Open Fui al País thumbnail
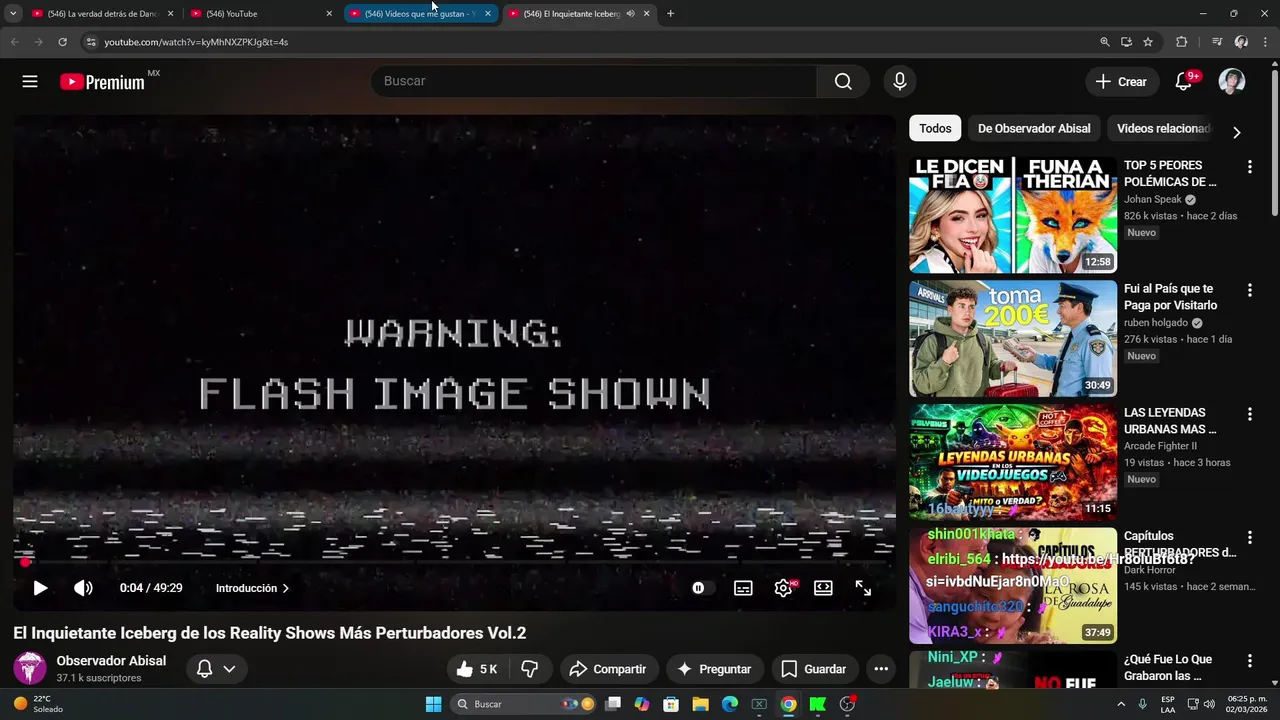The width and height of the screenshot is (1280, 720). (x=1013, y=338)
